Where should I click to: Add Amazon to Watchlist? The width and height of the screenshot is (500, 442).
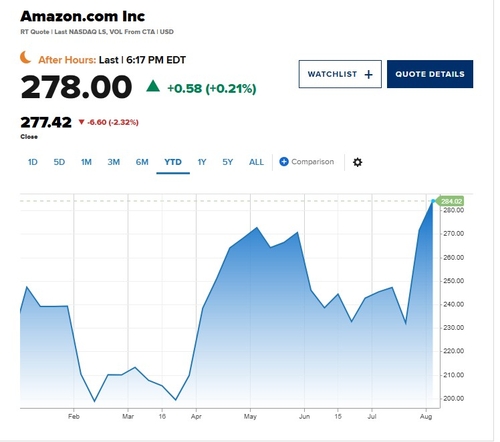(340, 74)
